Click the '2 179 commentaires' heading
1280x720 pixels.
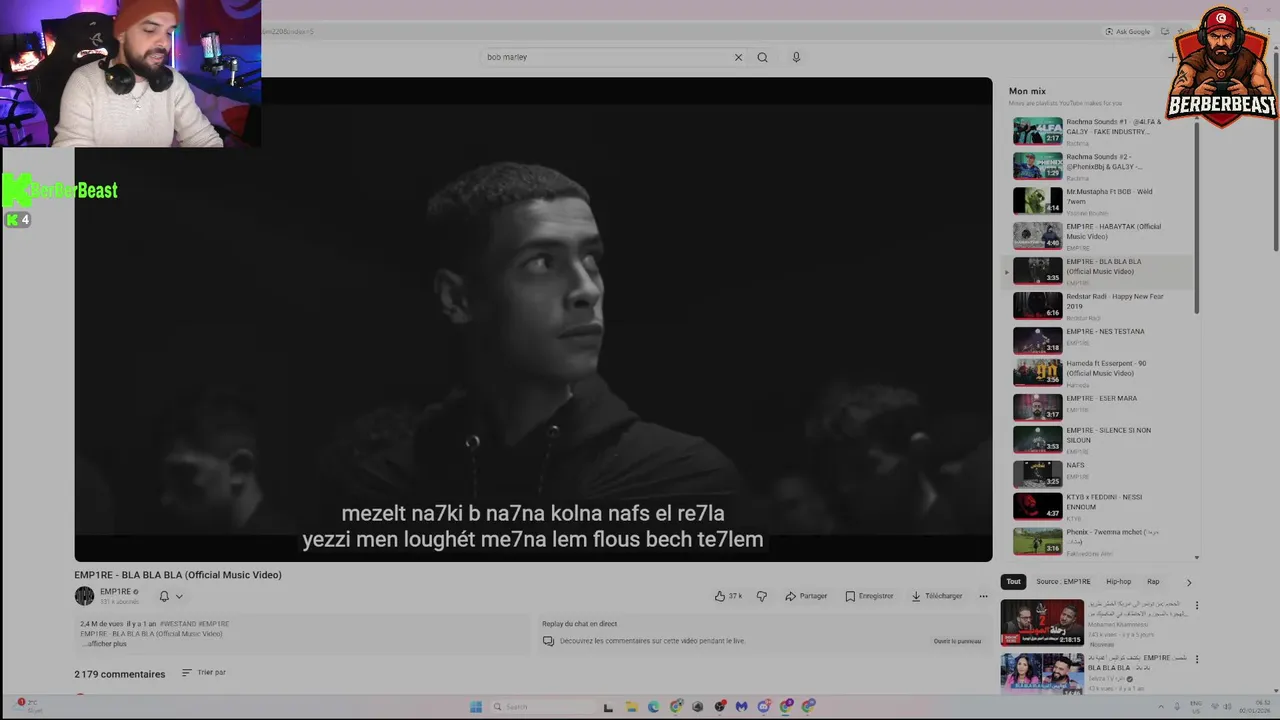pos(119,674)
